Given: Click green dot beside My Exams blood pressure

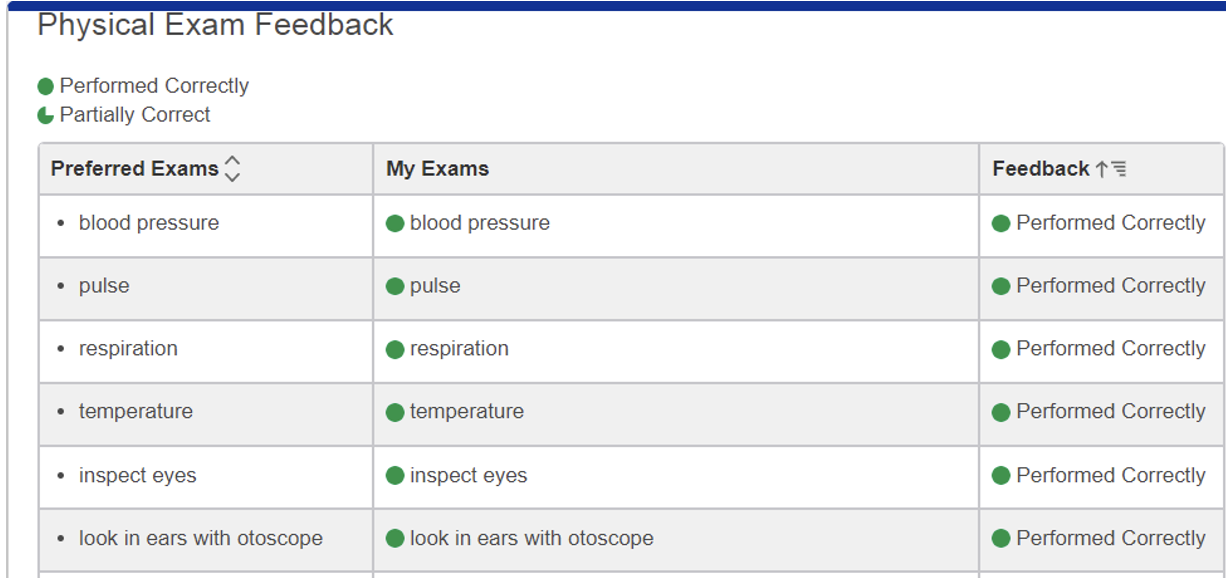Looking at the screenshot, I should pos(395,224).
